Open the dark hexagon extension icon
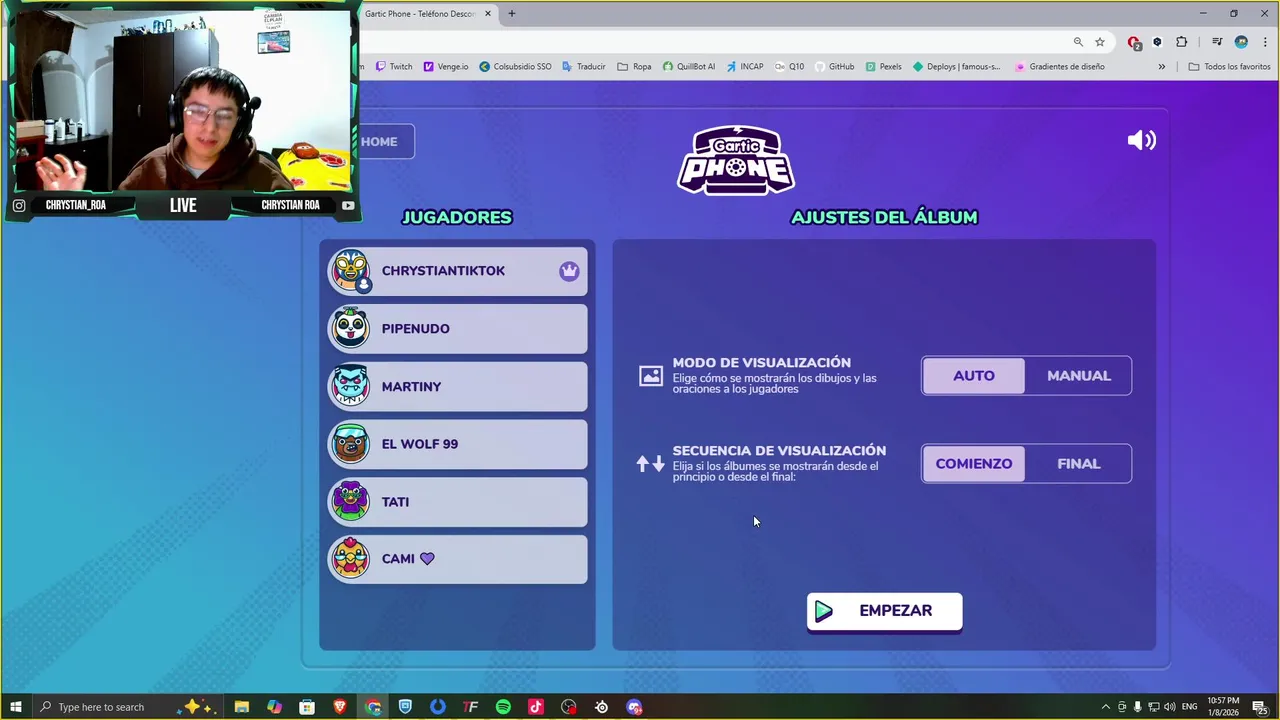The image size is (1280, 720). (1157, 42)
